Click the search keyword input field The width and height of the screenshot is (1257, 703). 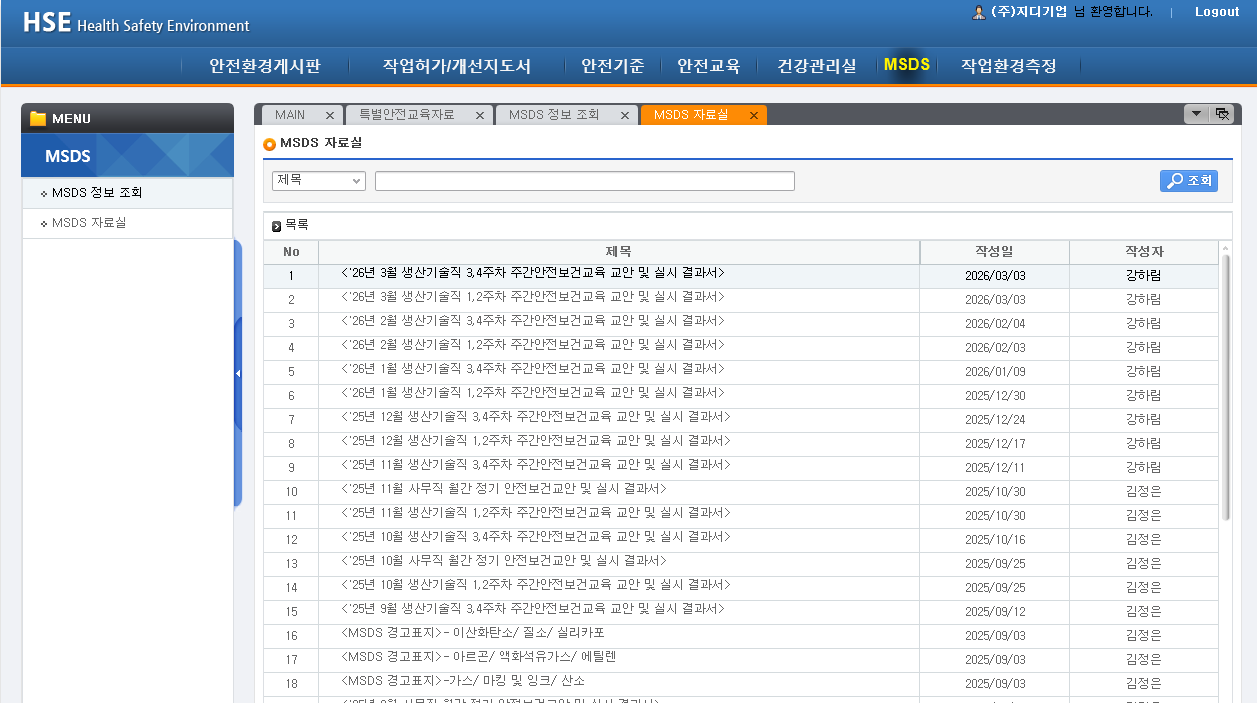click(584, 181)
